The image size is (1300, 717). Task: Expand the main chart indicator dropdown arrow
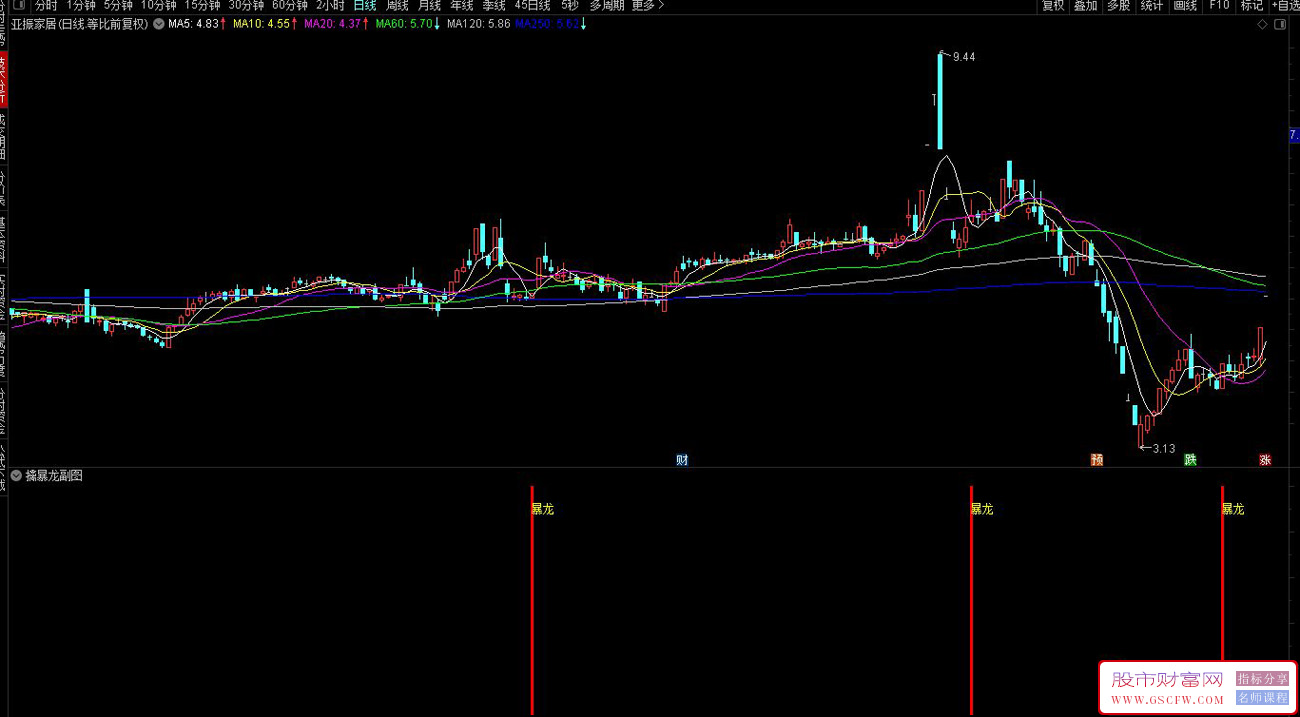(159, 23)
